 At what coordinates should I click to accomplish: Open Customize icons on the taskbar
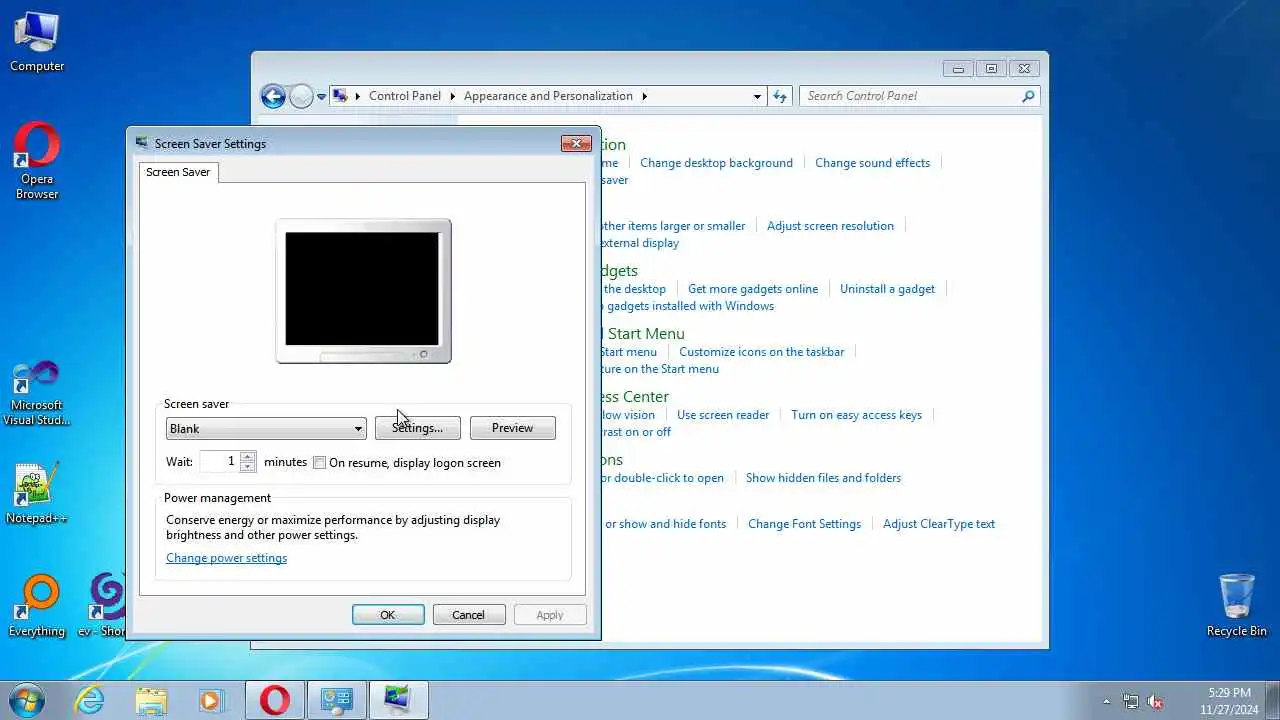(x=762, y=352)
